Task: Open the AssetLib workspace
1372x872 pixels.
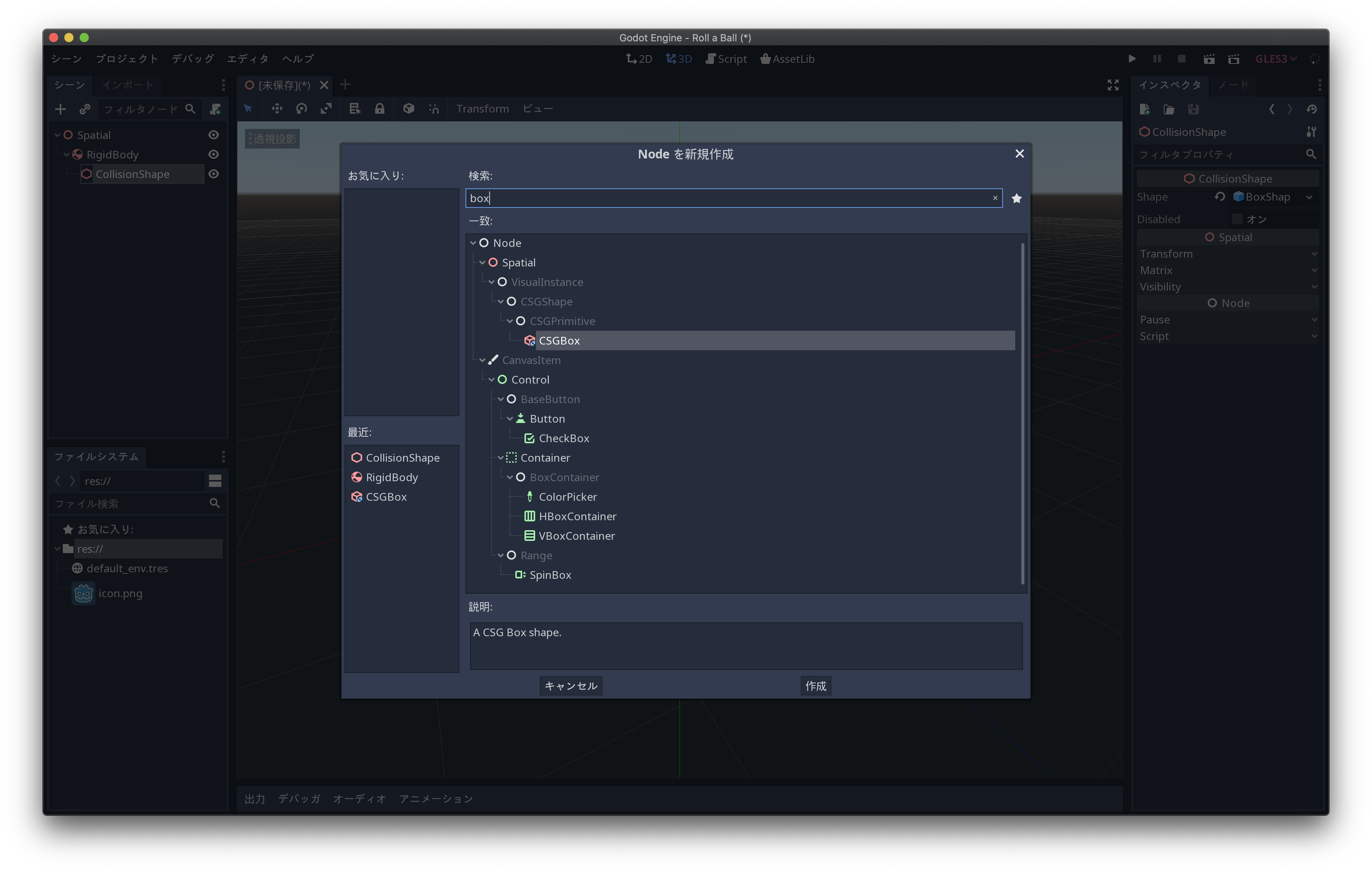Action: point(787,59)
